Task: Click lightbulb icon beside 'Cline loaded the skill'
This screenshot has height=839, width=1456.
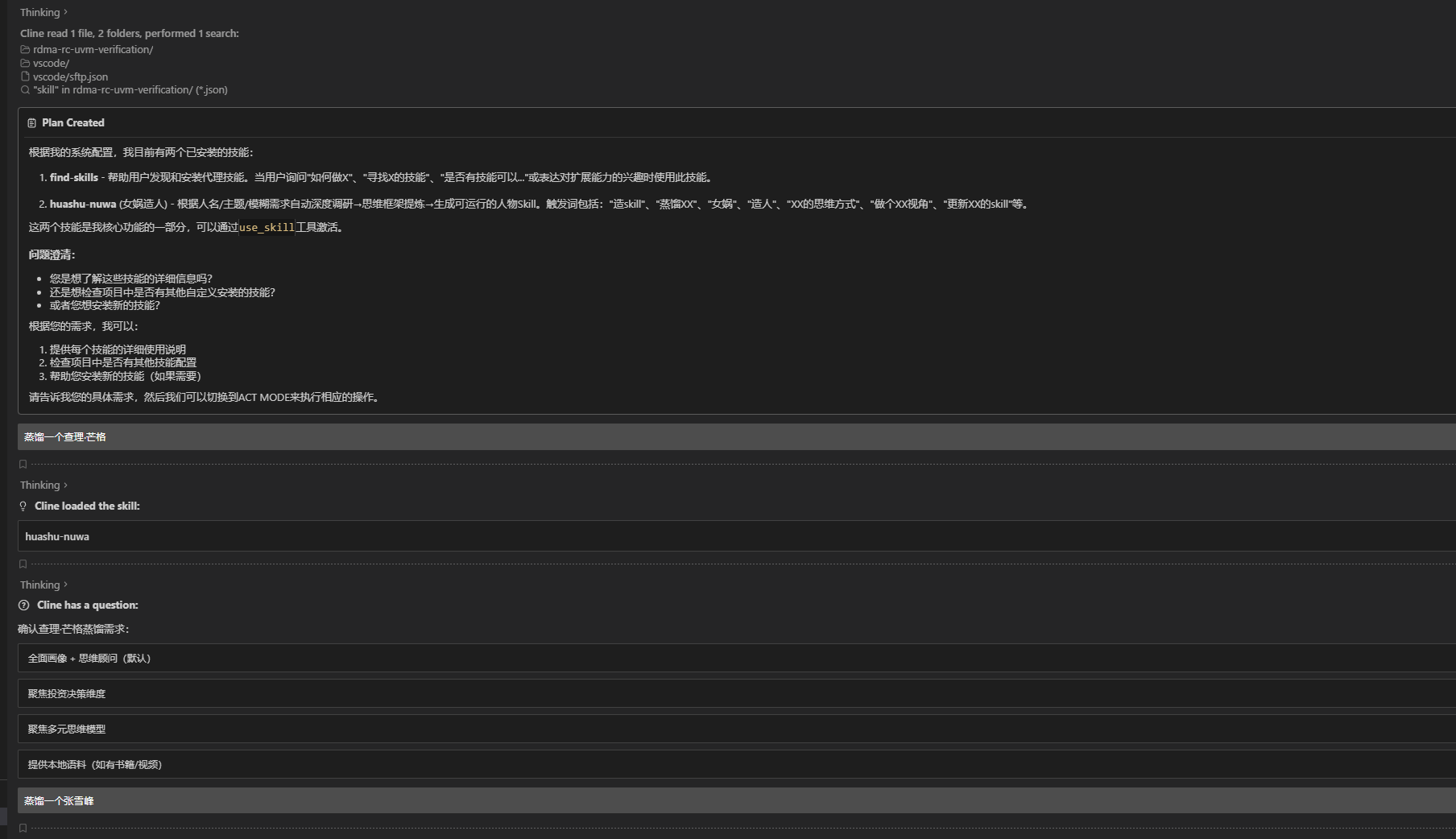Action: (x=23, y=506)
